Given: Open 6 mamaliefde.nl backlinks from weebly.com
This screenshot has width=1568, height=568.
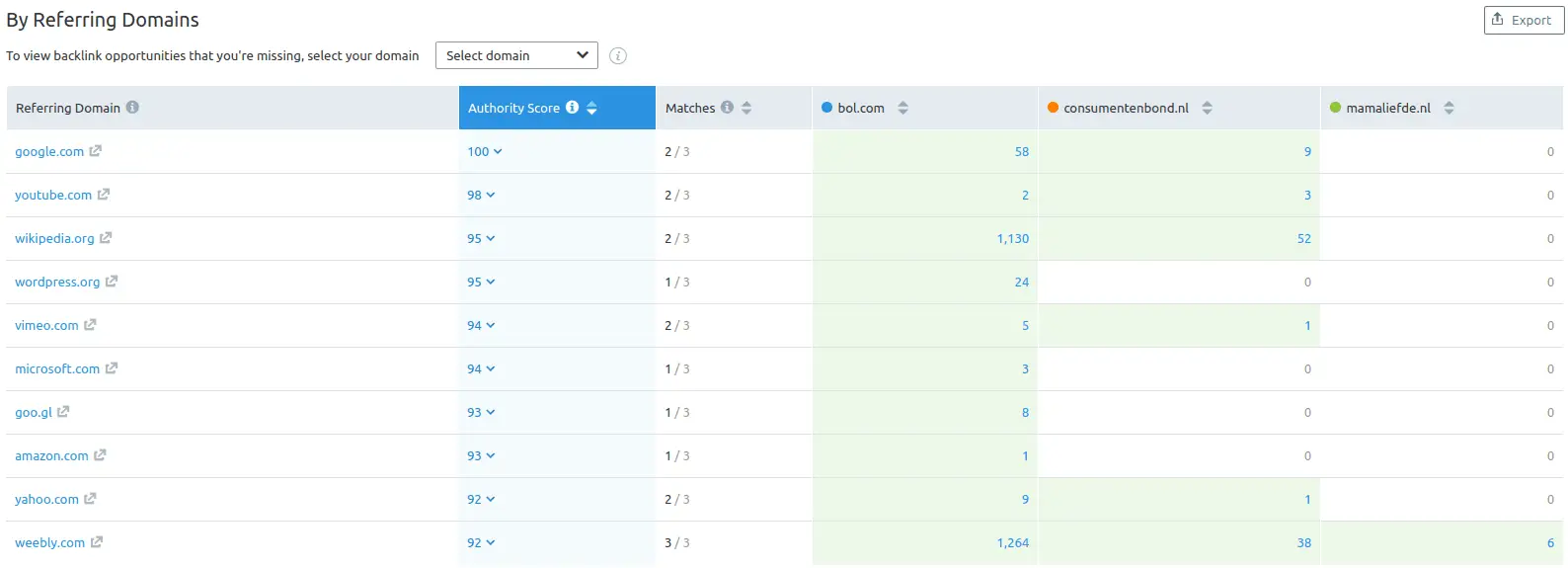Looking at the screenshot, I should (1550, 542).
